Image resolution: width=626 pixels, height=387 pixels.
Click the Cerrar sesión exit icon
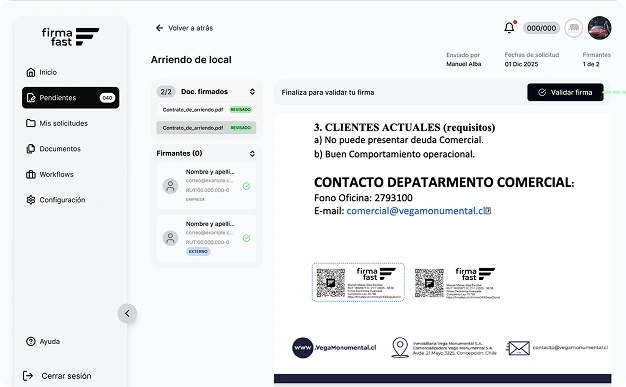(x=28, y=376)
